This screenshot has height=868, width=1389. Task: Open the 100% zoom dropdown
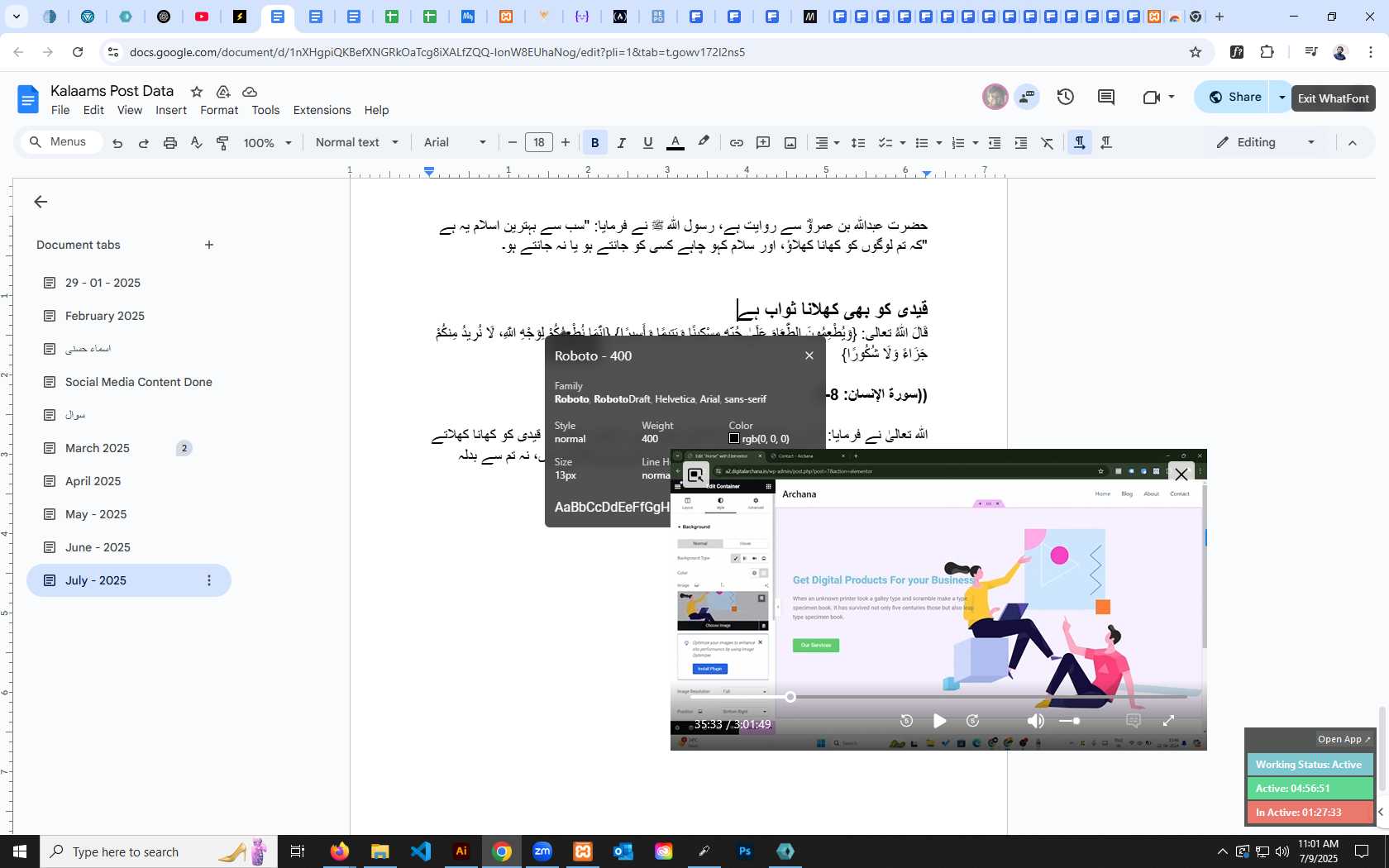[268, 143]
